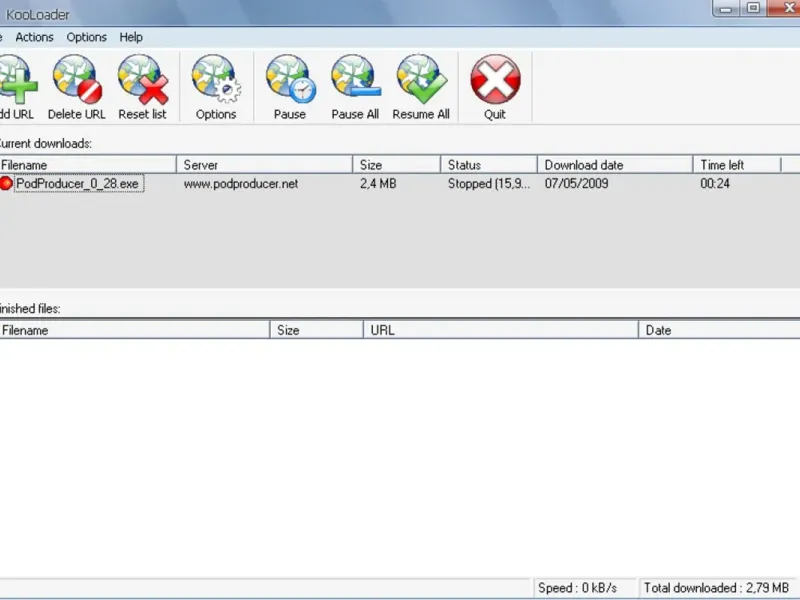Sort downloads by Server column header
This screenshot has width=800, height=600.
(264, 165)
